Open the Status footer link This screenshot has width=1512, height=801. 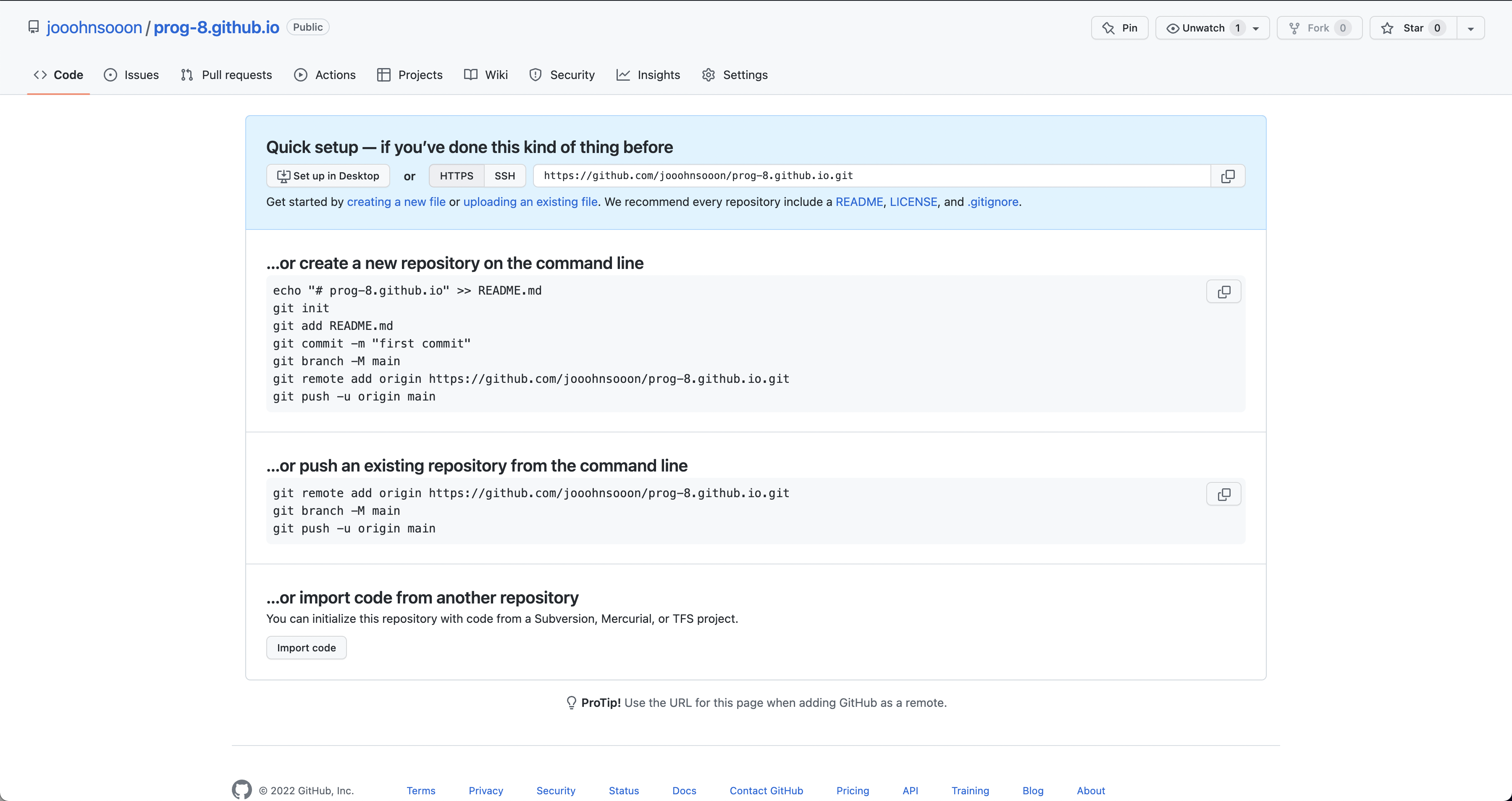[x=623, y=790]
